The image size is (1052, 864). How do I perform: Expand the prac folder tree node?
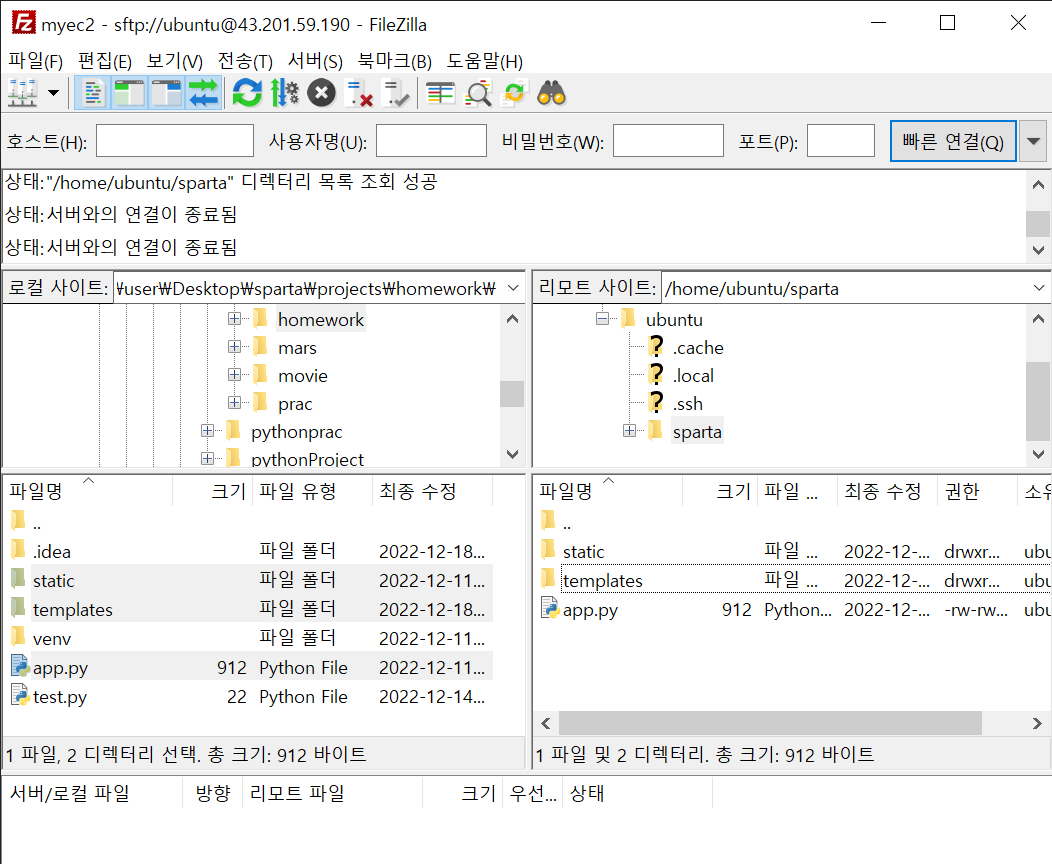[234, 402]
